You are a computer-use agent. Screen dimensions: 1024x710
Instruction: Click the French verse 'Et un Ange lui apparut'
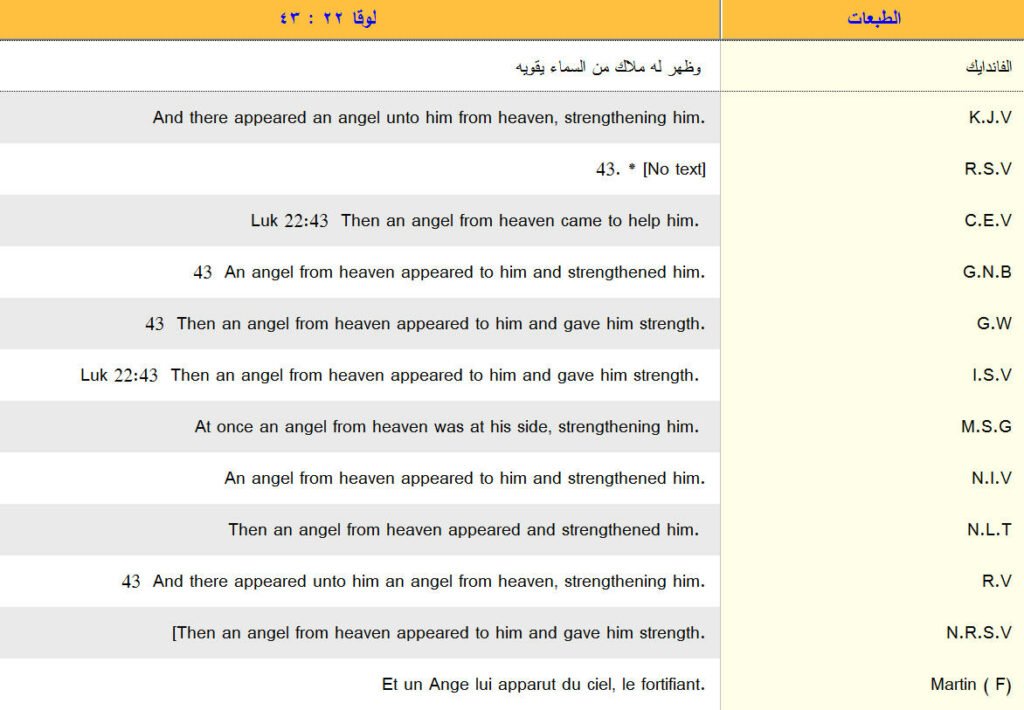point(543,685)
